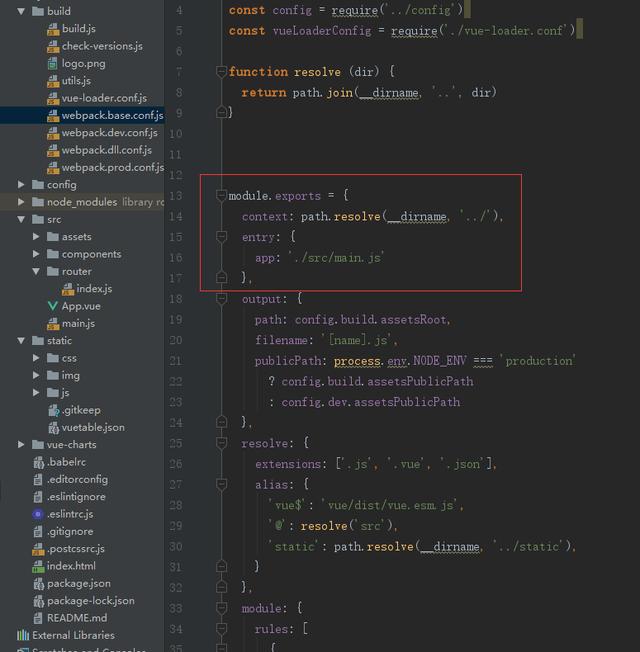The width and height of the screenshot is (640, 652).
Task: Expand the node_modules folder arrow
Action: coord(21,202)
